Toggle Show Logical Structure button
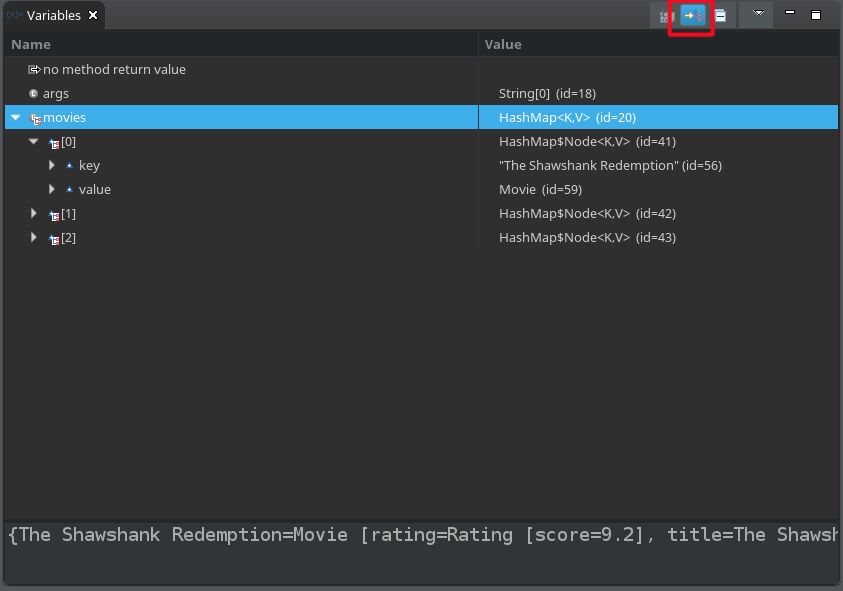843x591 pixels. point(691,16)
